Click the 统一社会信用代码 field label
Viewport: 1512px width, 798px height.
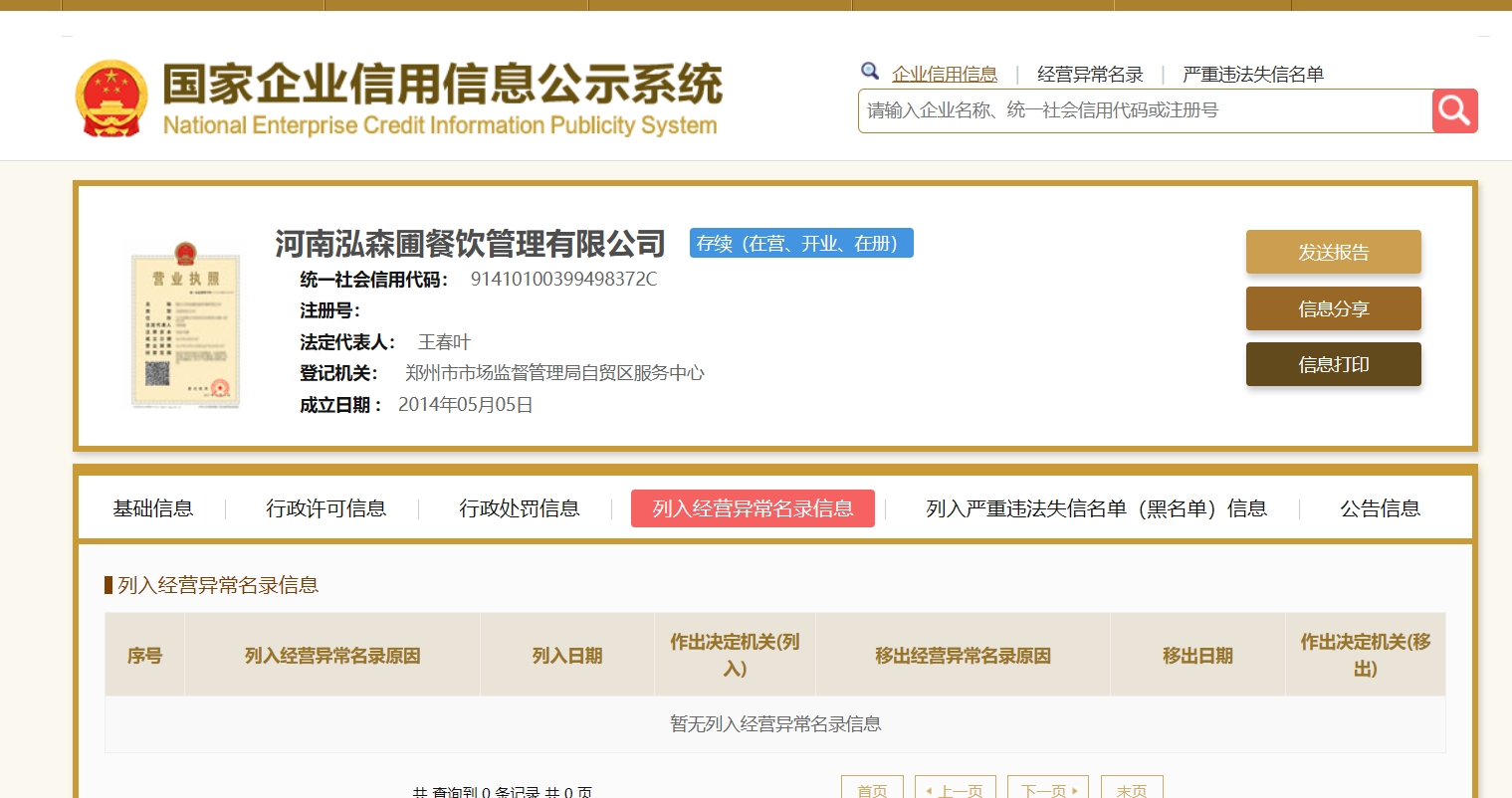pos(374,280)
